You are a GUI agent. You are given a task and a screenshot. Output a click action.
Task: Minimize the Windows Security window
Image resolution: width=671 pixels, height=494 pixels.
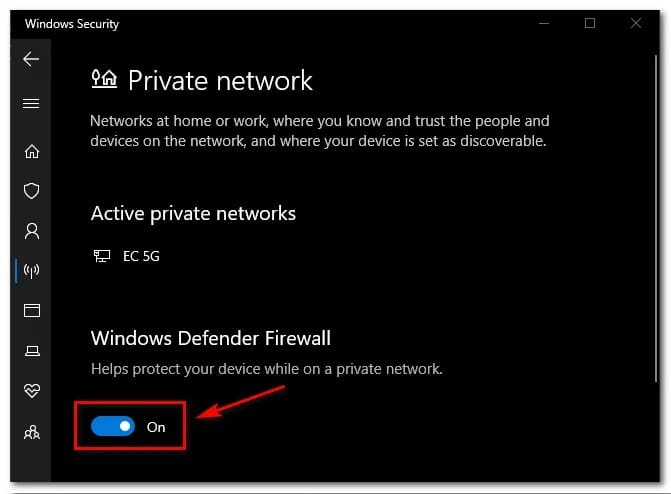point(545,23)
